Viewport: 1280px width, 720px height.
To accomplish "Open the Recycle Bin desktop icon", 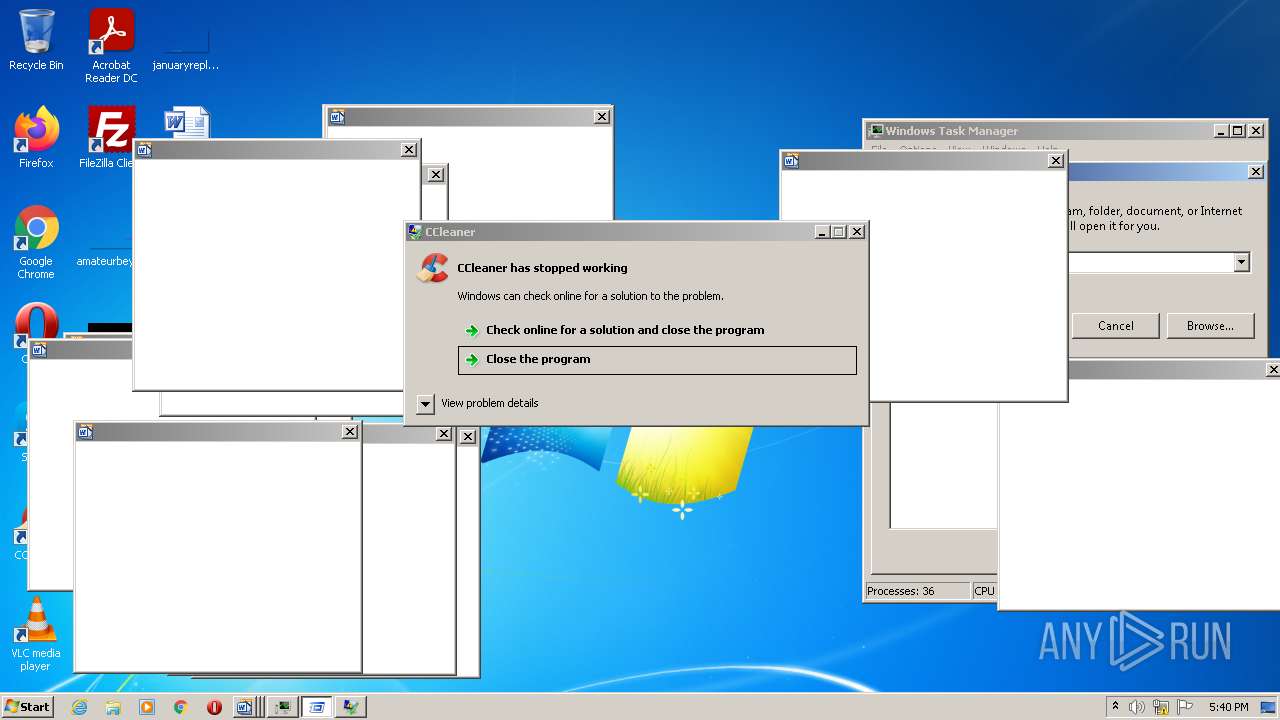I will pos(36,40).
